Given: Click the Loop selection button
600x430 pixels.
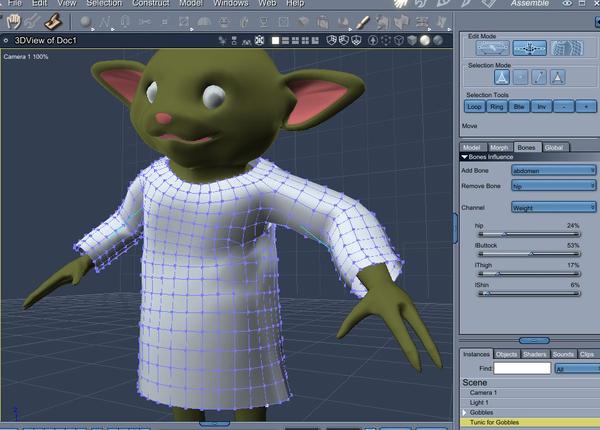Looking at the screenshot, I should click(x=474, y=107).
